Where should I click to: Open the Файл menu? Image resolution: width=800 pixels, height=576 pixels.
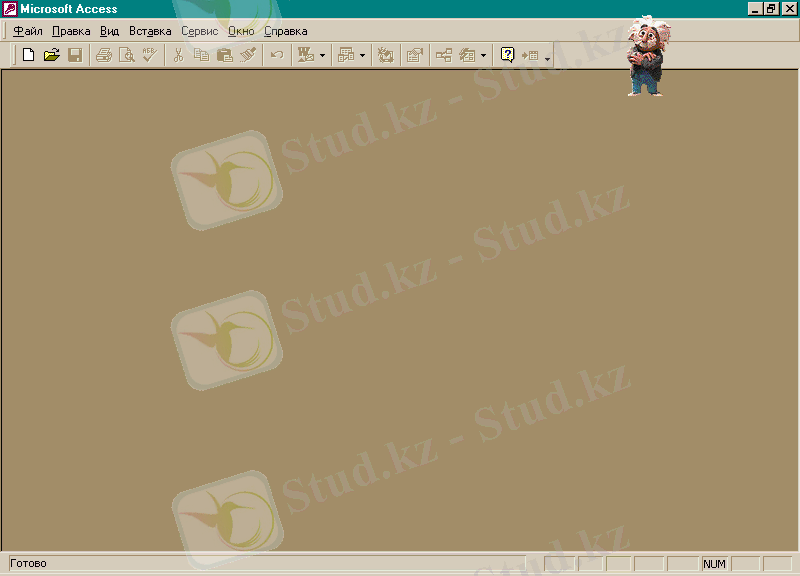(x=28, y=31)
